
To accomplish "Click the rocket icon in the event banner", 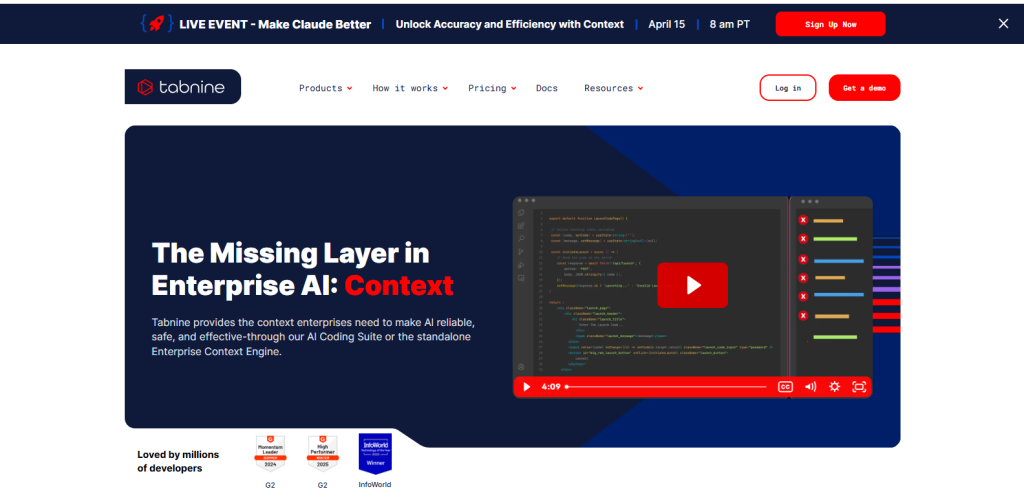I will click(x=157, y=24).
